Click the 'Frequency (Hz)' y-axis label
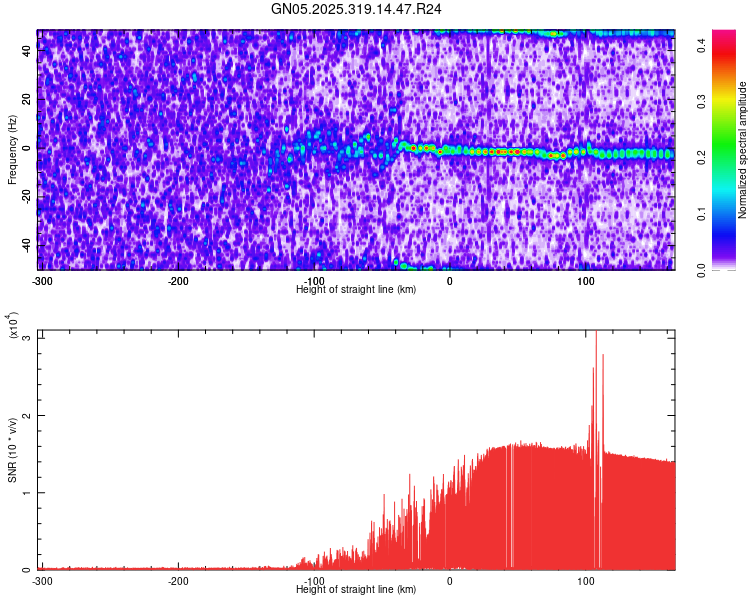The image size is (750, 600). click(12, 150)
